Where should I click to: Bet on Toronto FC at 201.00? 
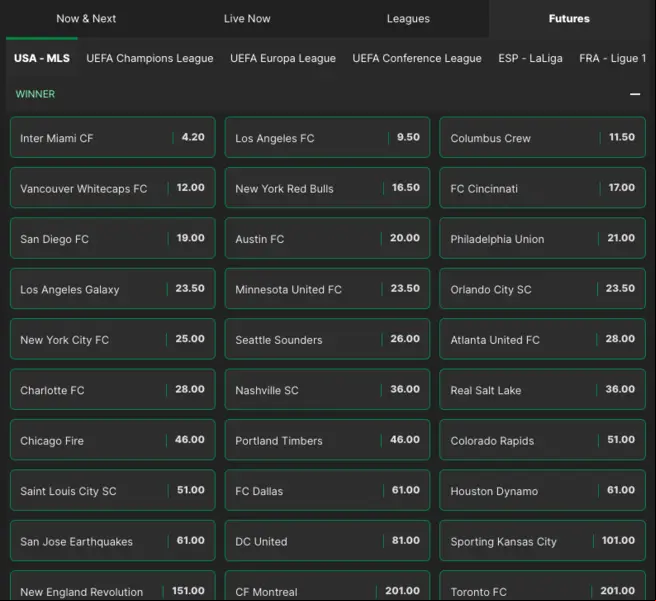[x=542, y=586]
